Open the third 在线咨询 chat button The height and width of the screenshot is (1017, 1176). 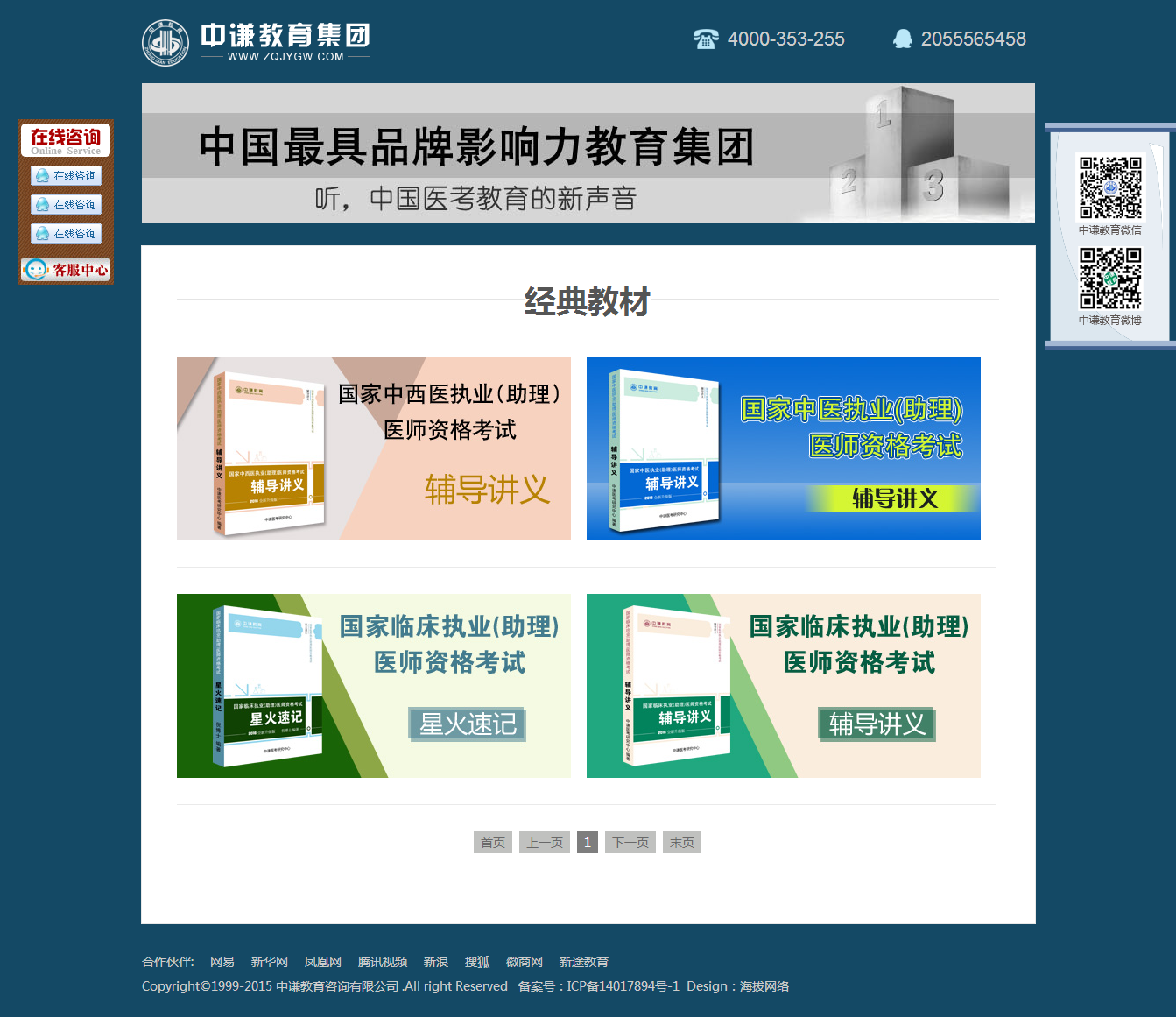coord(67,234)
